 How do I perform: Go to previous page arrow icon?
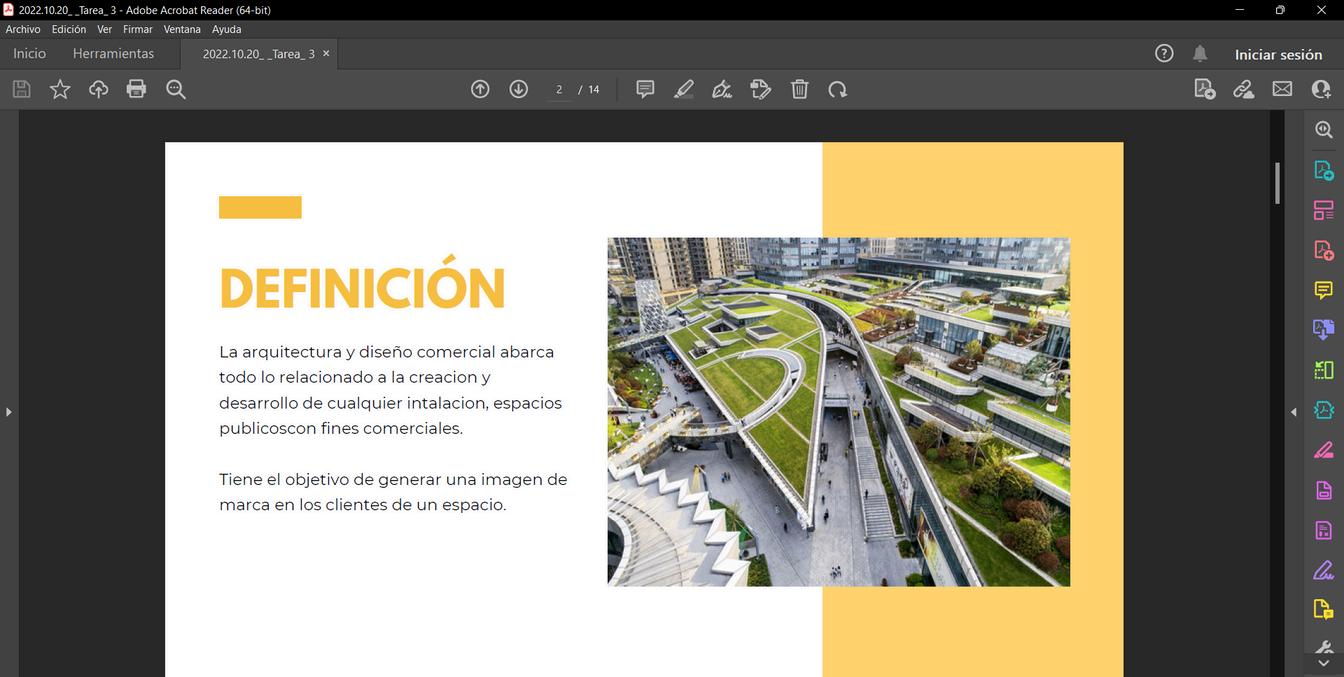pyautogui.click(x=480, y=89)
